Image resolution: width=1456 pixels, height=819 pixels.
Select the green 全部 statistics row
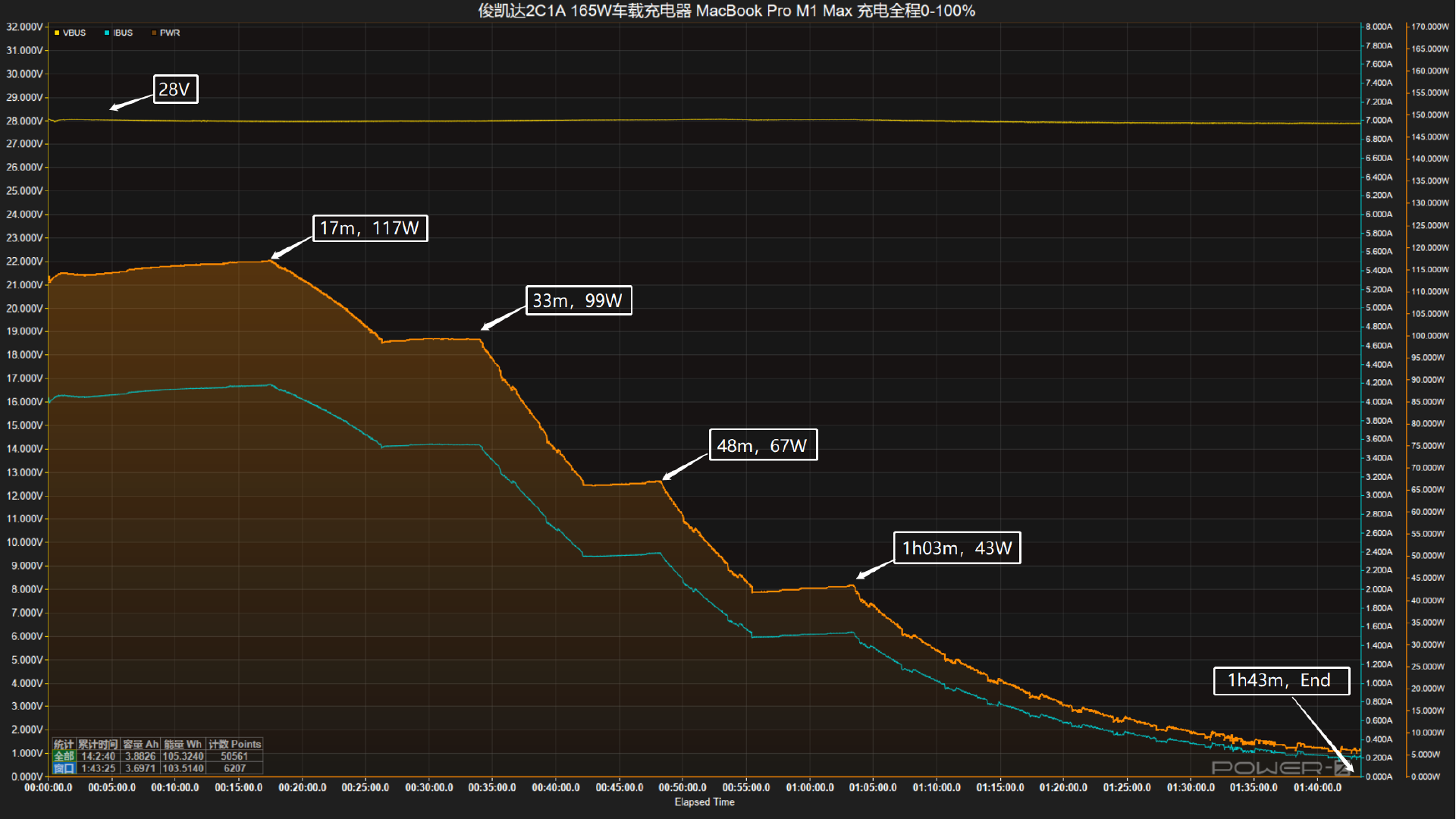tap(64, 756)
